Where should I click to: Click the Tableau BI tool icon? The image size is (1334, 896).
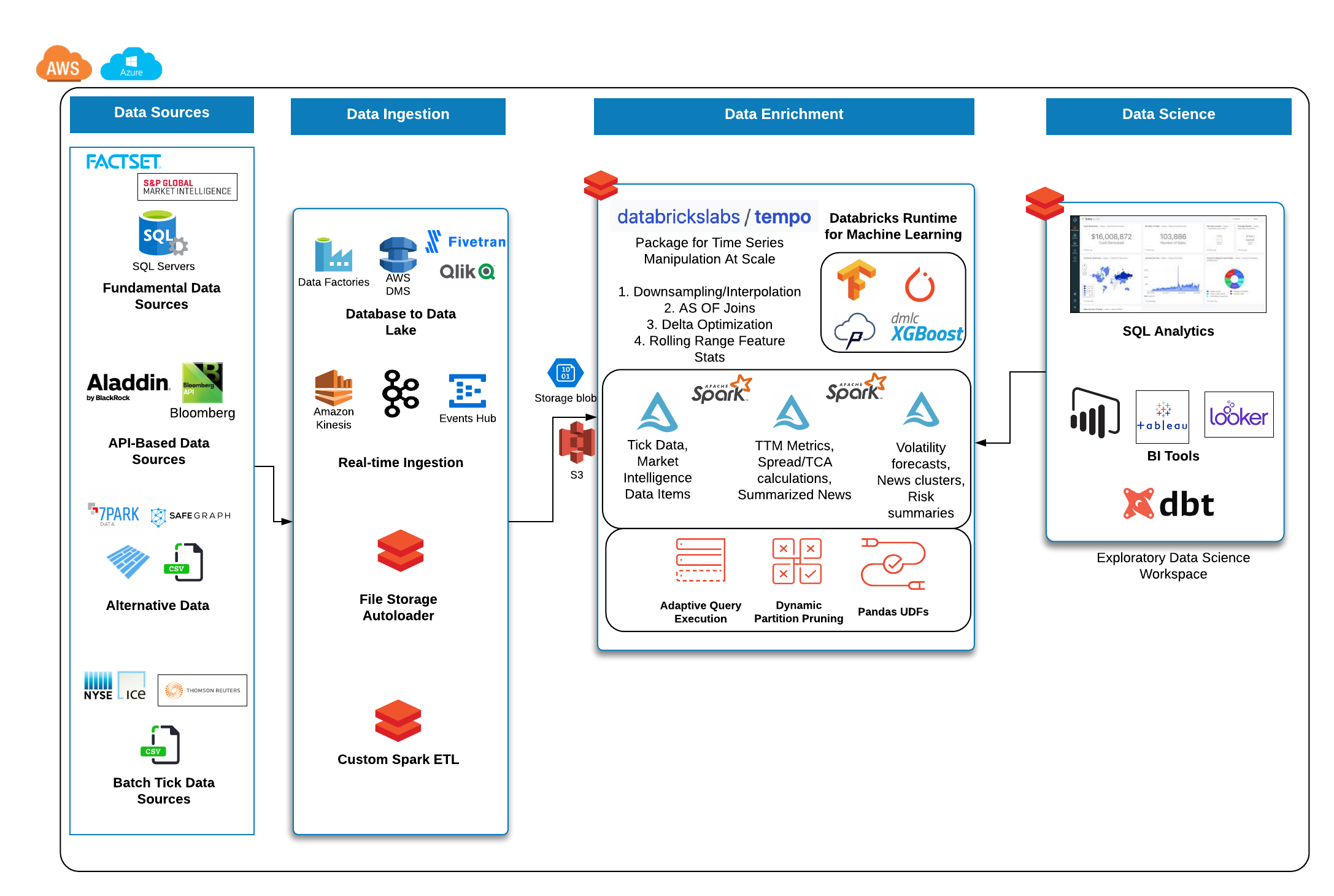click(1162, 420)
